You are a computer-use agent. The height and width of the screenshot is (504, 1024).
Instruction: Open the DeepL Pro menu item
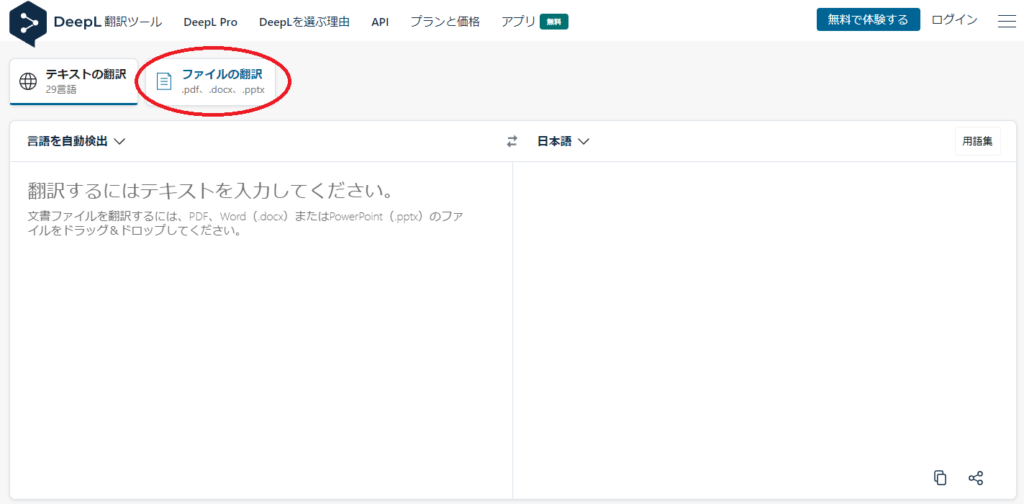[x=210, y=22]
